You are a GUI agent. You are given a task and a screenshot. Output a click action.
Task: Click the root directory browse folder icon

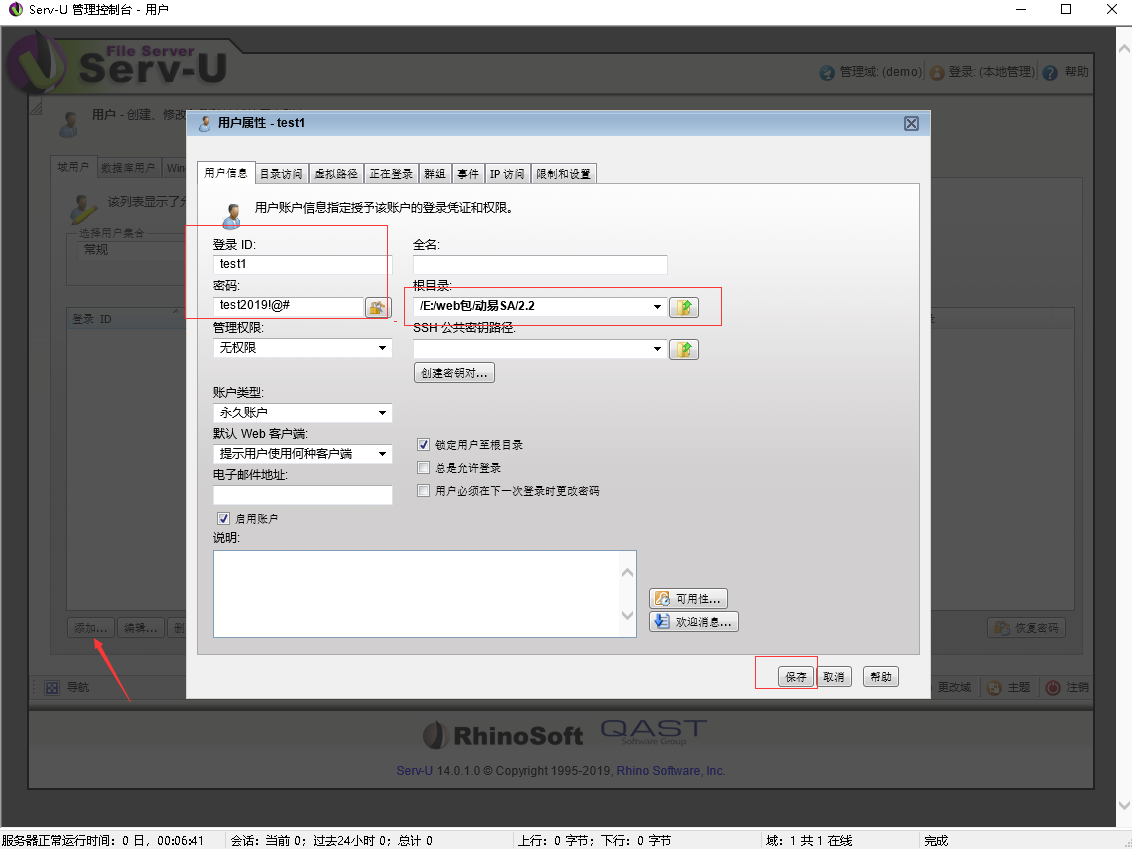(684, 307)
